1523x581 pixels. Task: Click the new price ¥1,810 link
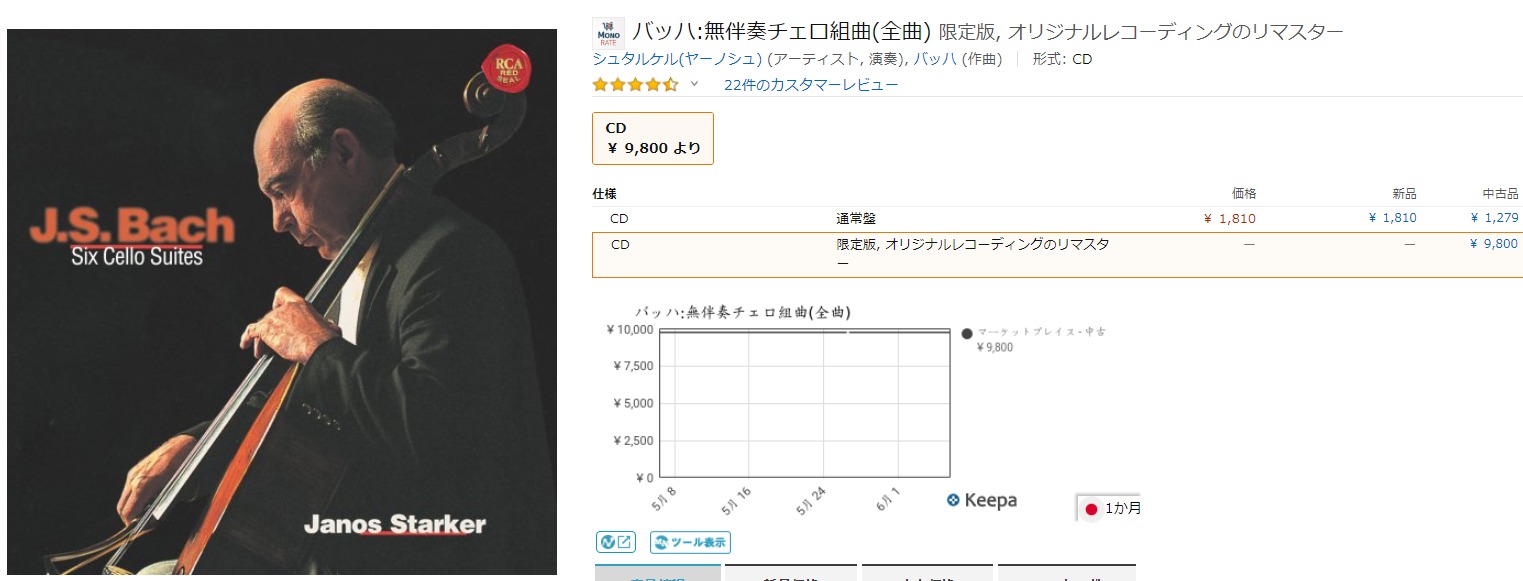1393,218
